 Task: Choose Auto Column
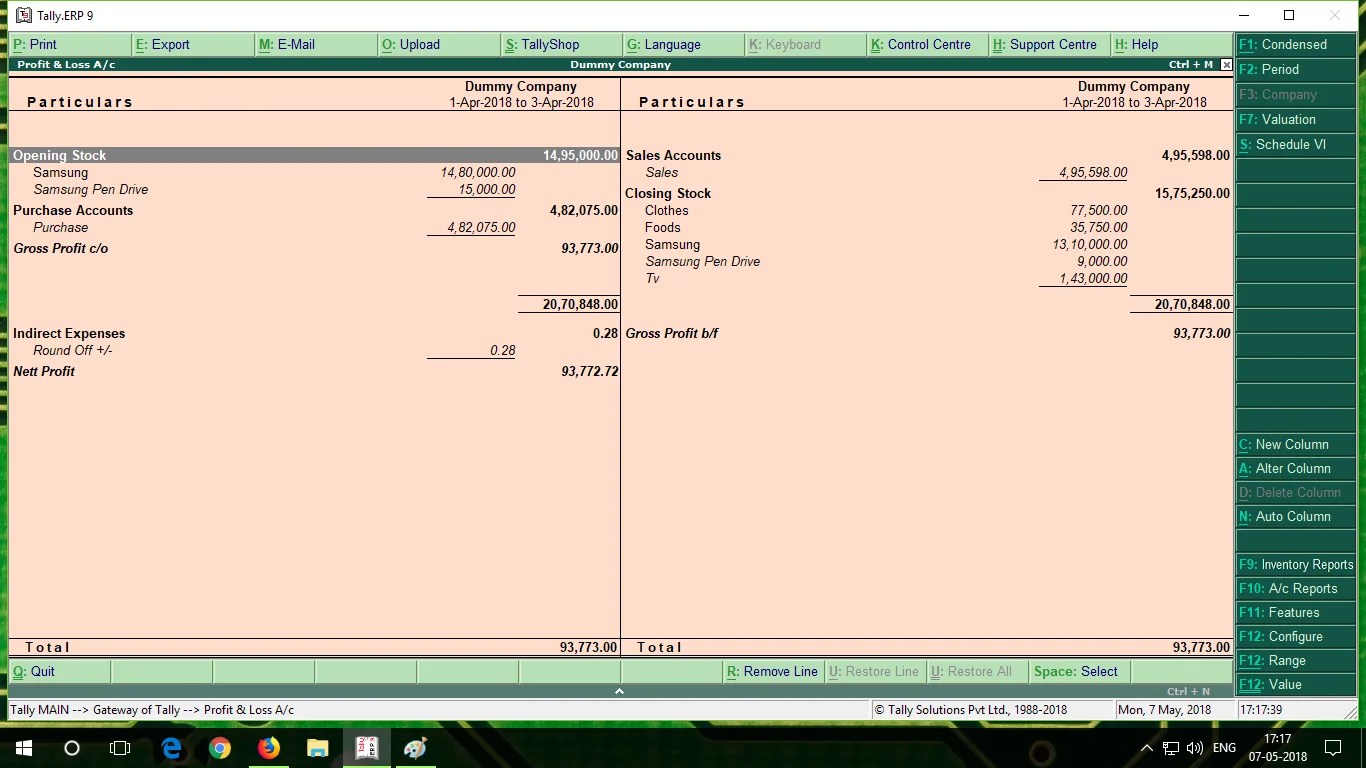(1296, 517)
